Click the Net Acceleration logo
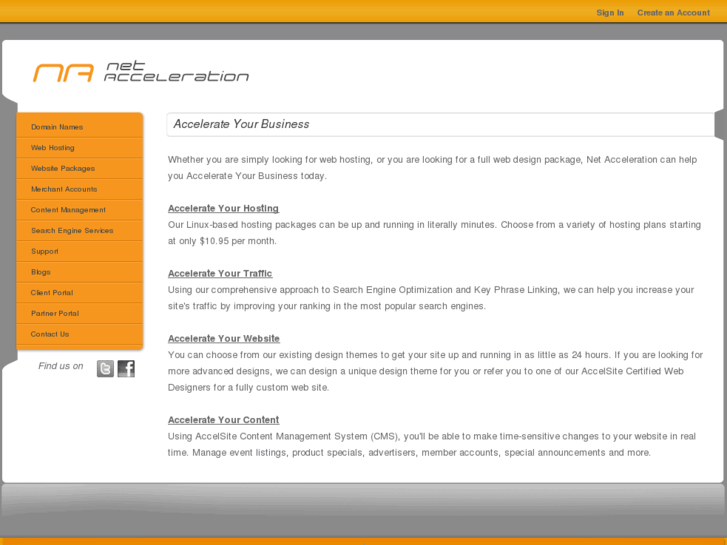The image size is (727, 545). coord(141,71)
